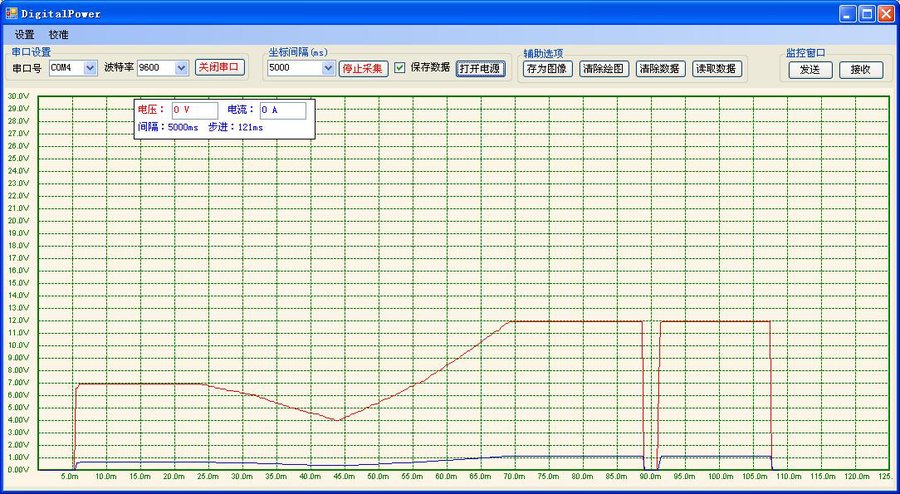Click the 5.0m x-axis label
The image size is (900, 494).
[71, 477]
